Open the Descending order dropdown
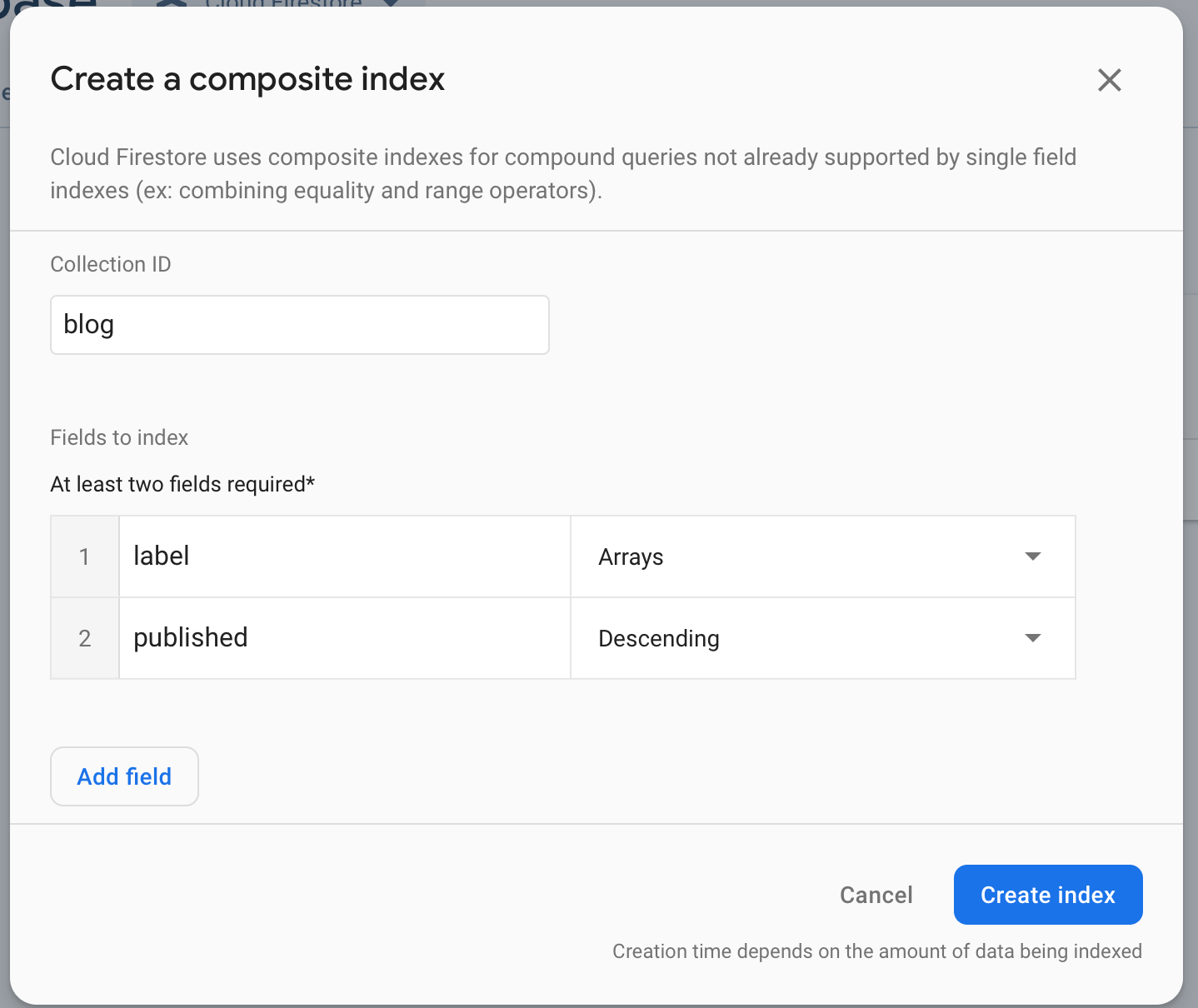Viewport: 1198px width, 1008px height. point(823,638)
